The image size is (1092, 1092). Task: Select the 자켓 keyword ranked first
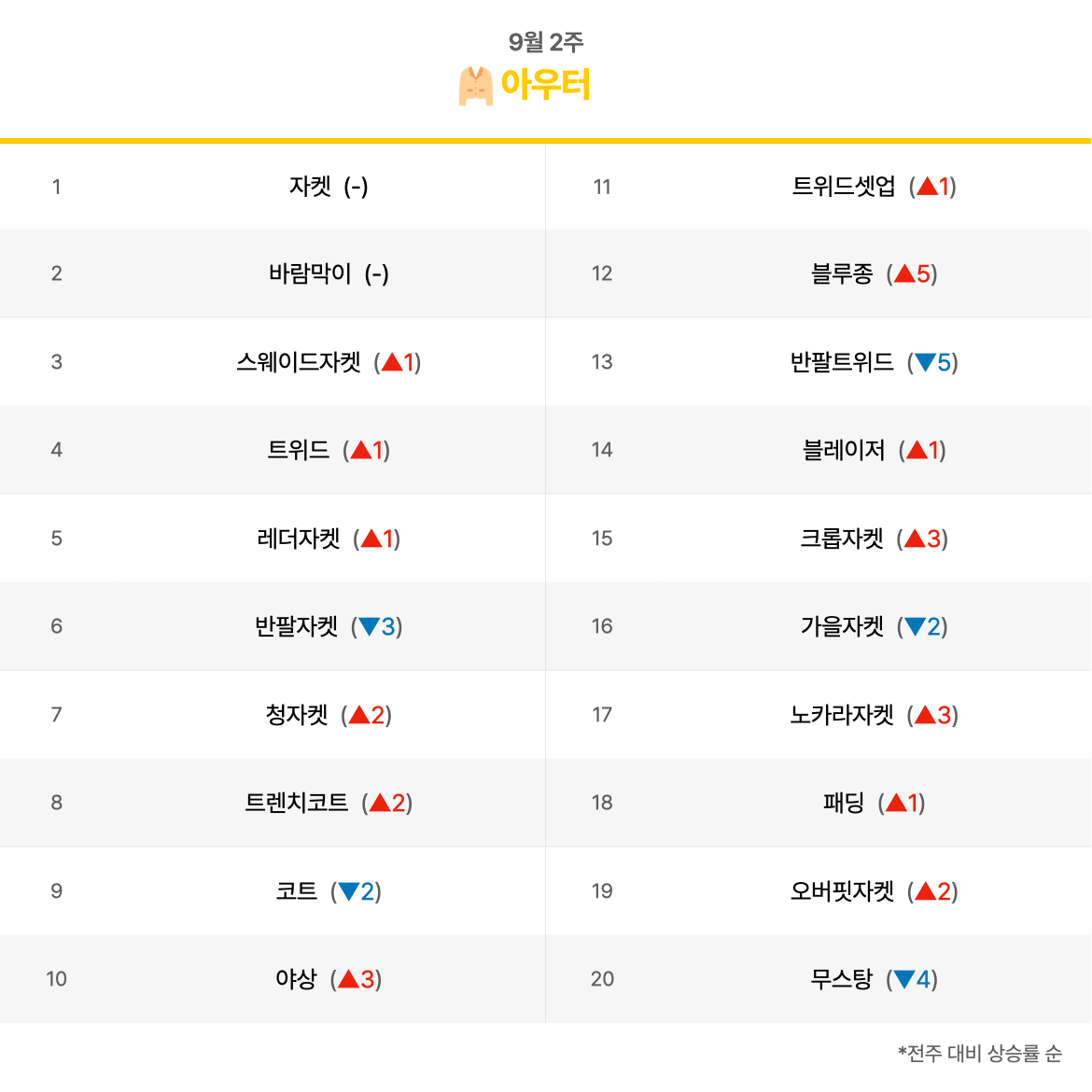(x=310, y=186)
